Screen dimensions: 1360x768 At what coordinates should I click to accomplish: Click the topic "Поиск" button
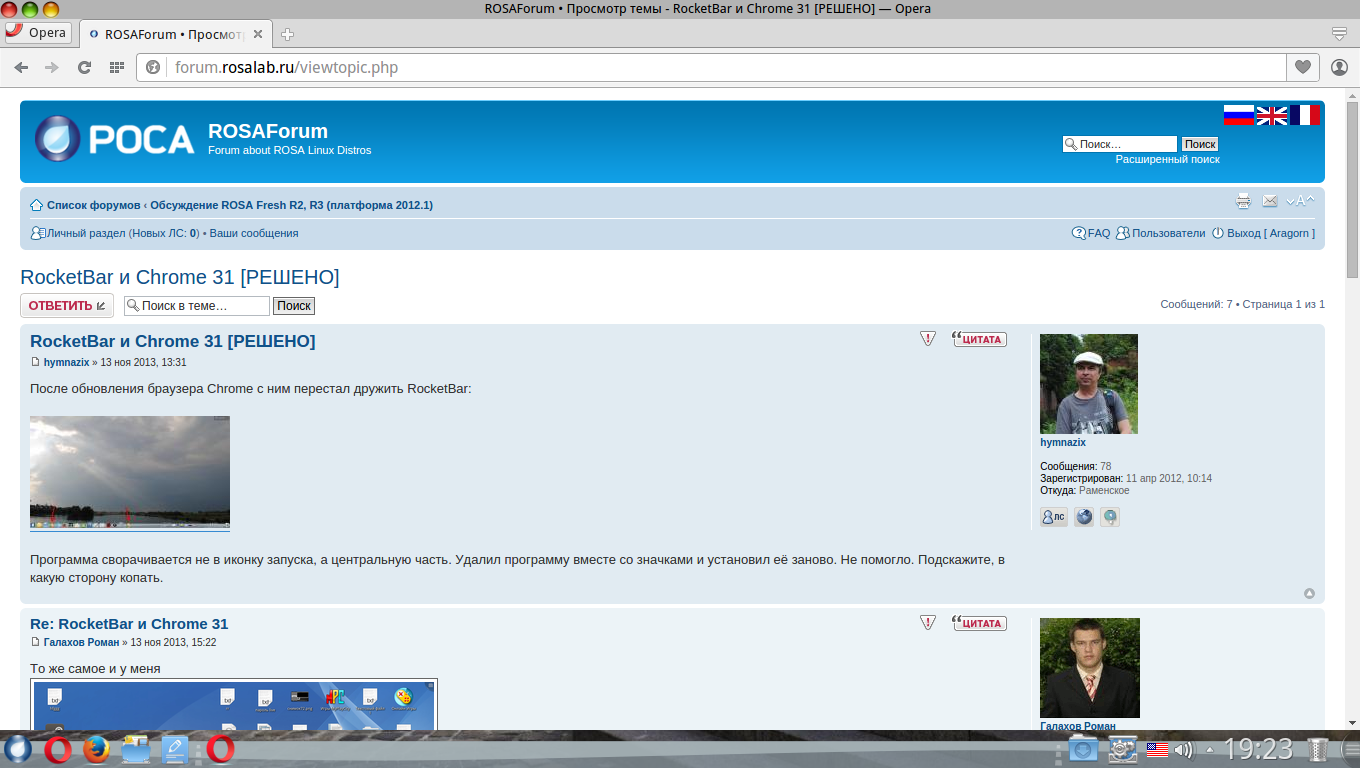(x=294, y=306)
